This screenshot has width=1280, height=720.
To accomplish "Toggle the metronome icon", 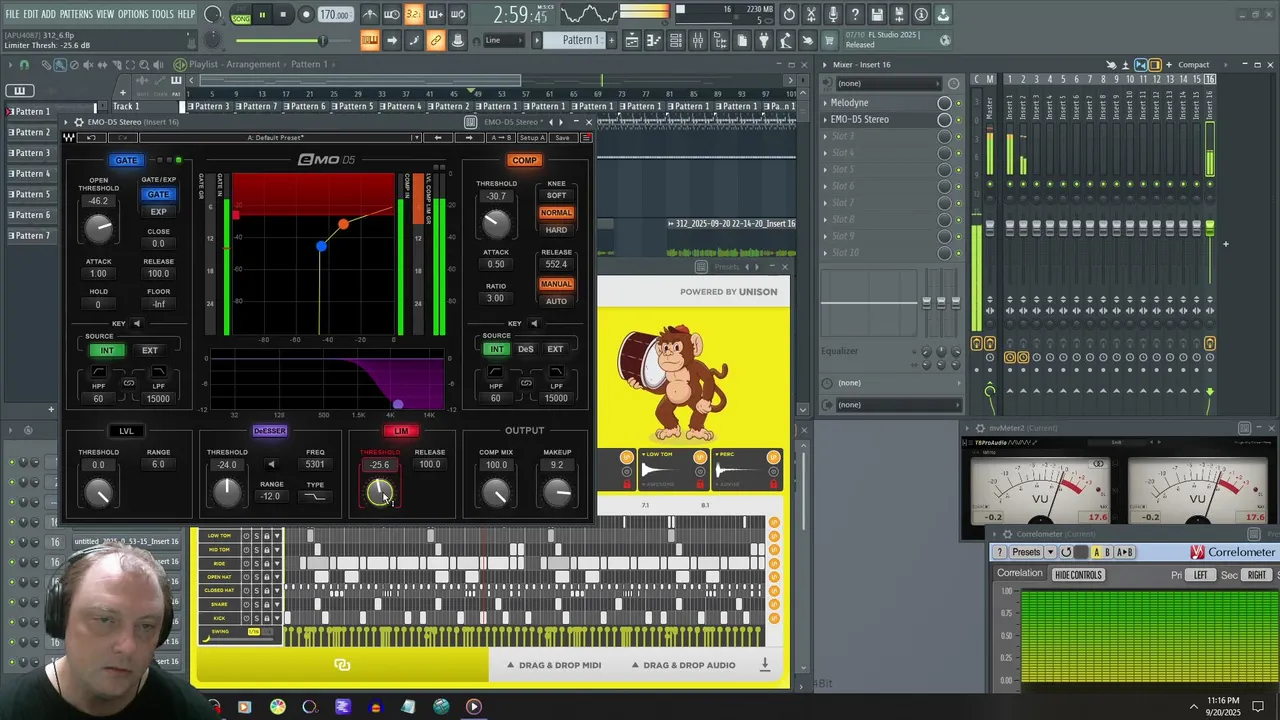I will coord(370,15).
